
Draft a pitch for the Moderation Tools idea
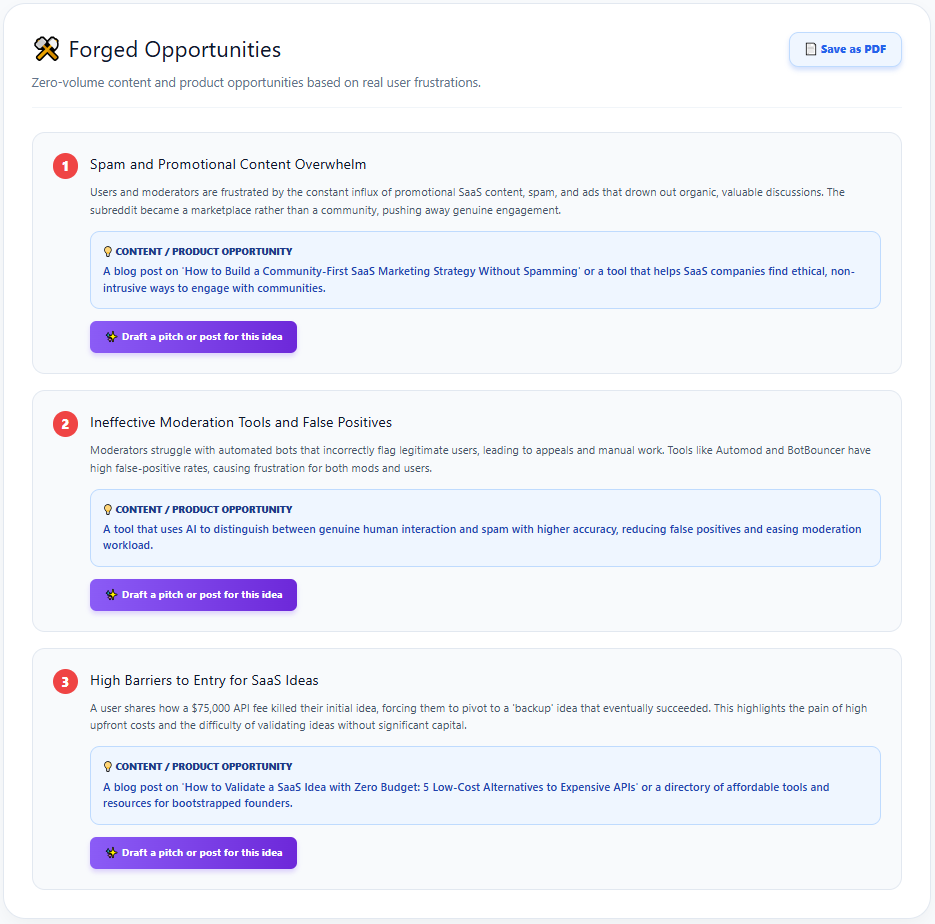(193, 595)
